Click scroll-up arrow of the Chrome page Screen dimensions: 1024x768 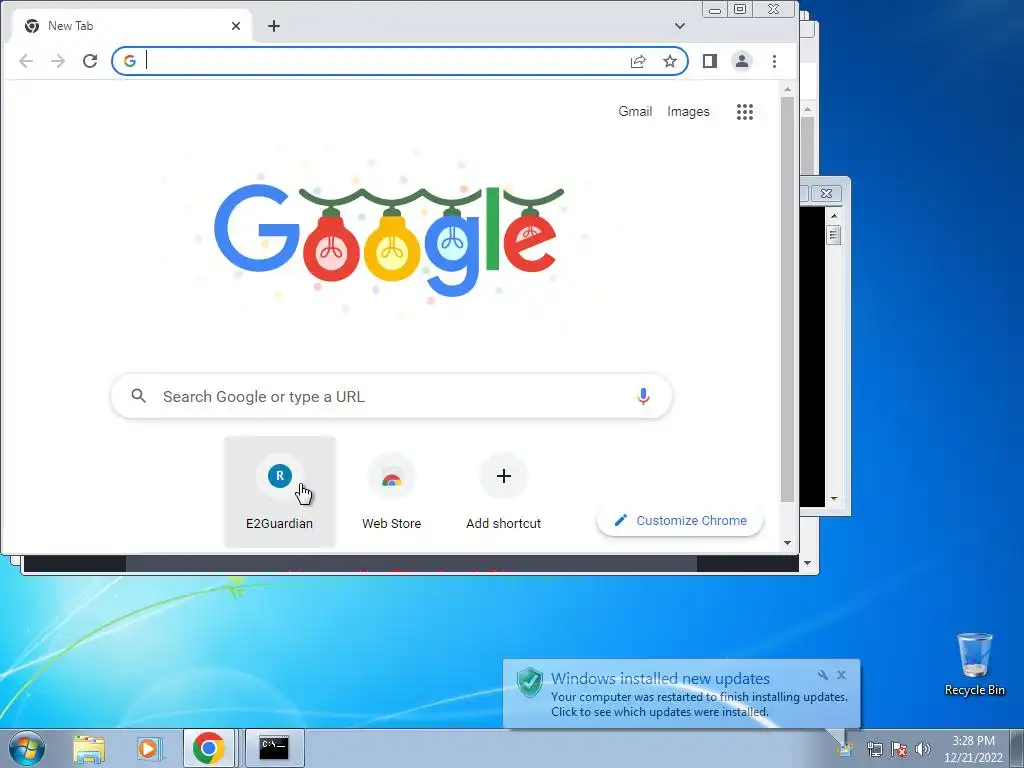tap(788, 89)
